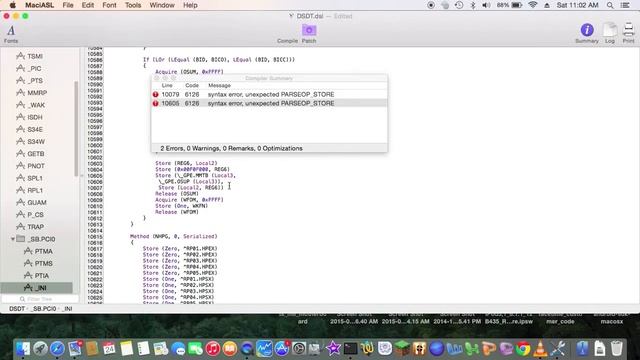Open the Patch tool in toolbar
This screenshot has width=640, height=360.
[309, 33]
